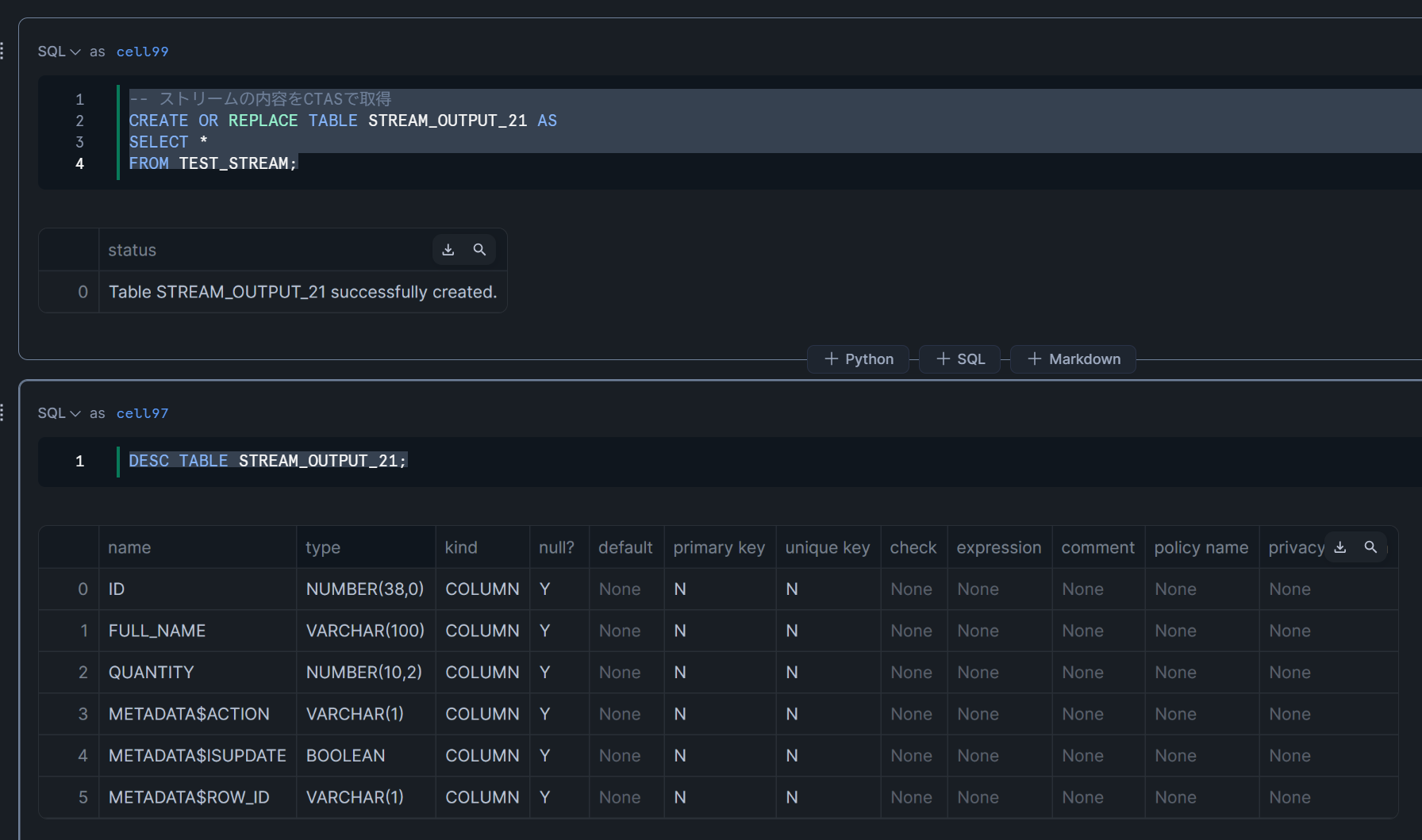
Task: Search the DESC TABLE results
Action: tap(1370, 547)
